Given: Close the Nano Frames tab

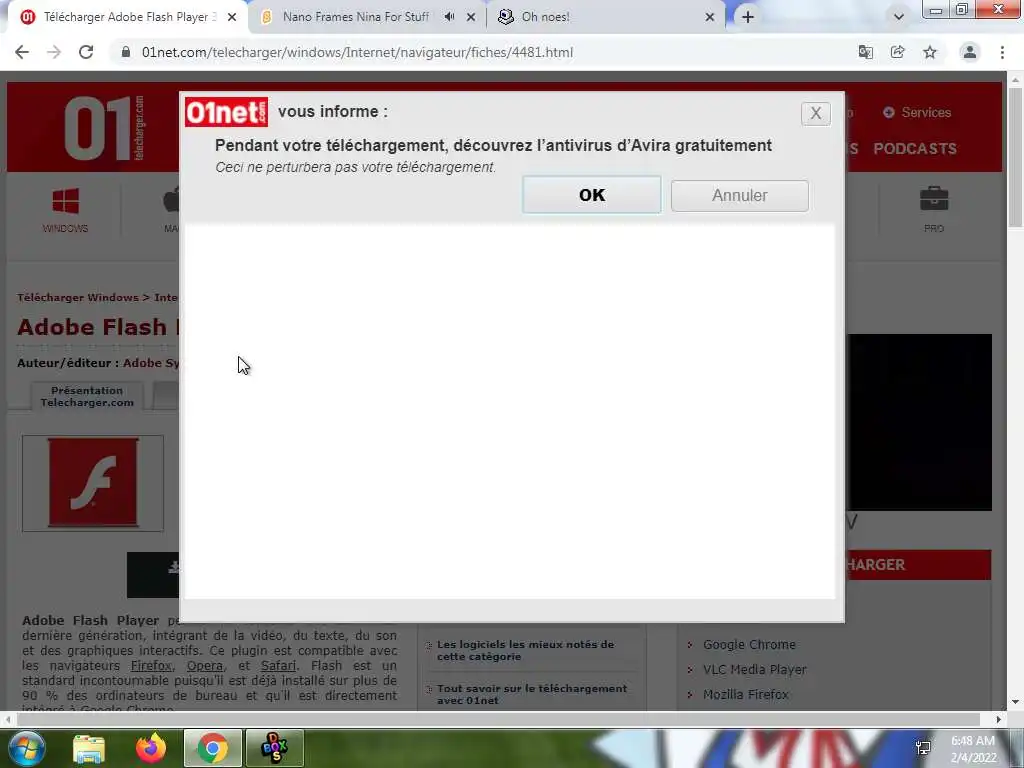Looking at the screenshot, I should tap(471, 17).
